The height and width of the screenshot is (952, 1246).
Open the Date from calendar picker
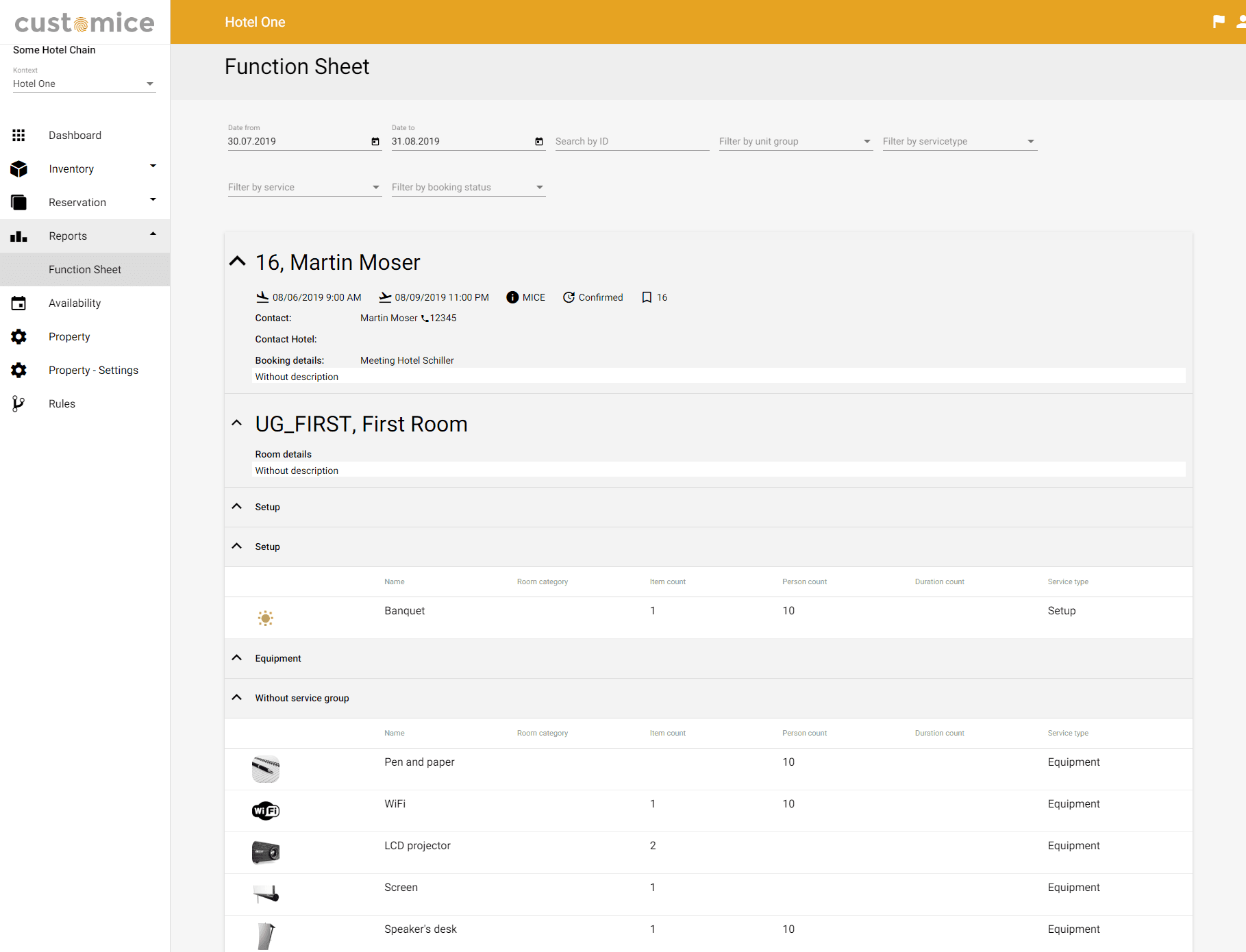point(375,142)
